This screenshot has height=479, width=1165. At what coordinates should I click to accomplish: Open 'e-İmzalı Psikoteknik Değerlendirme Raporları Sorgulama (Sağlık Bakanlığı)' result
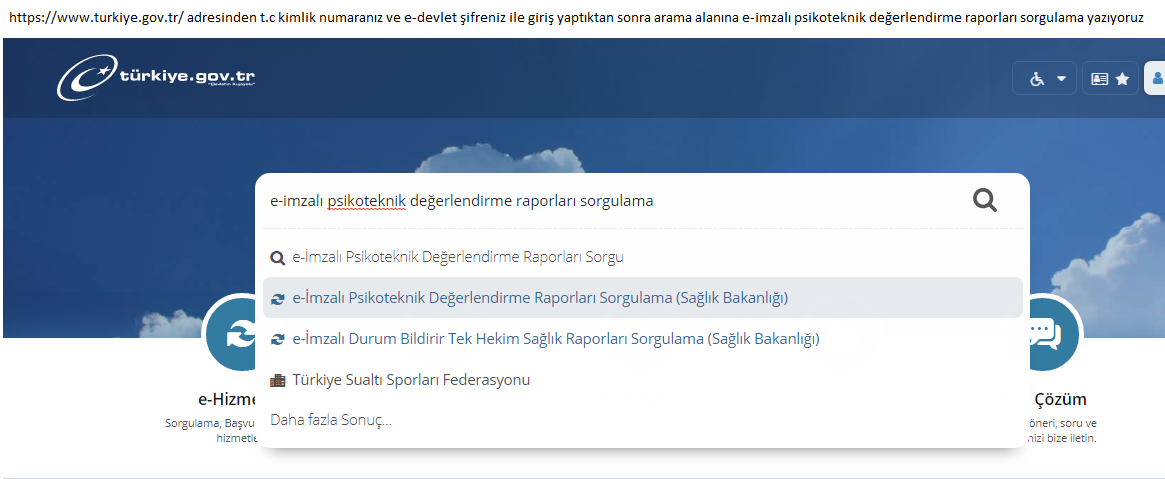coord(643,298)
